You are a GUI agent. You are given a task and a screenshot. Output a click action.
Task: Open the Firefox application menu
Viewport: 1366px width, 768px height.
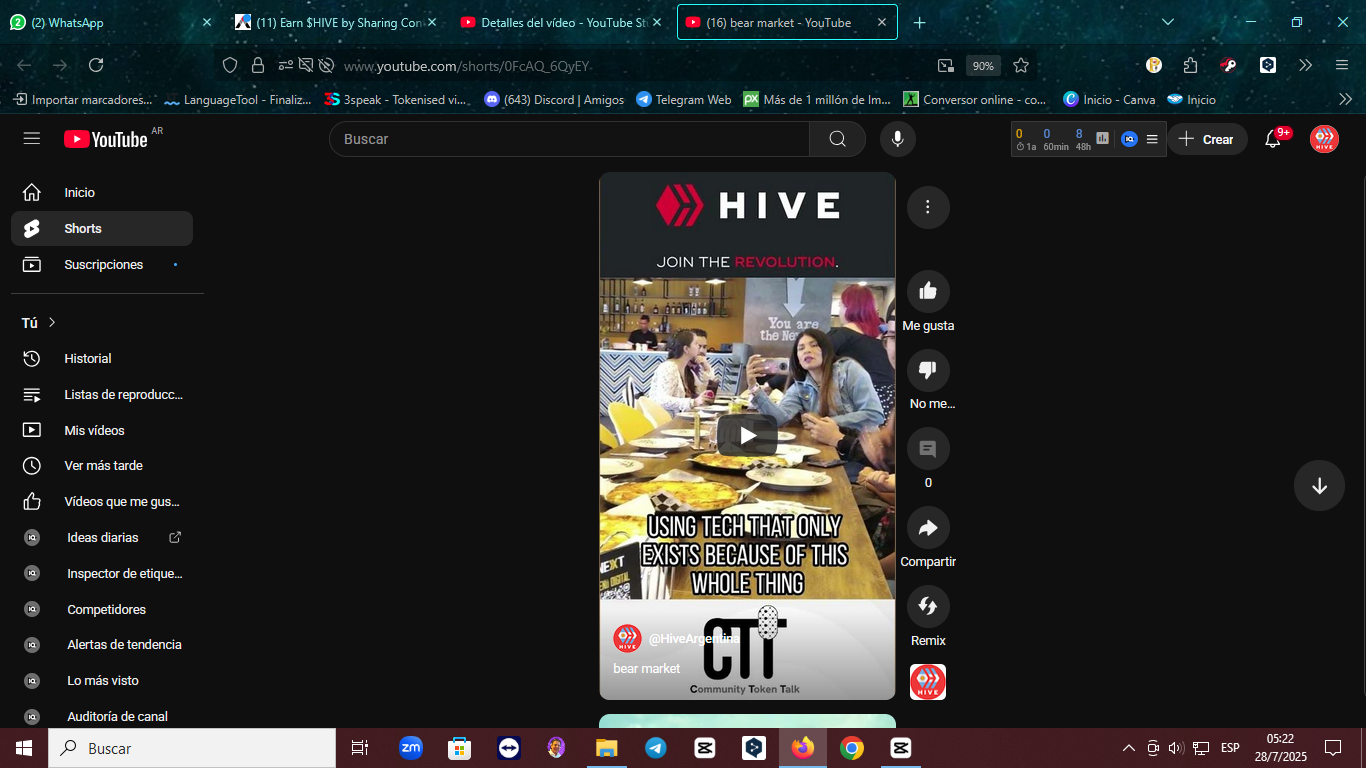(1342, 65)
